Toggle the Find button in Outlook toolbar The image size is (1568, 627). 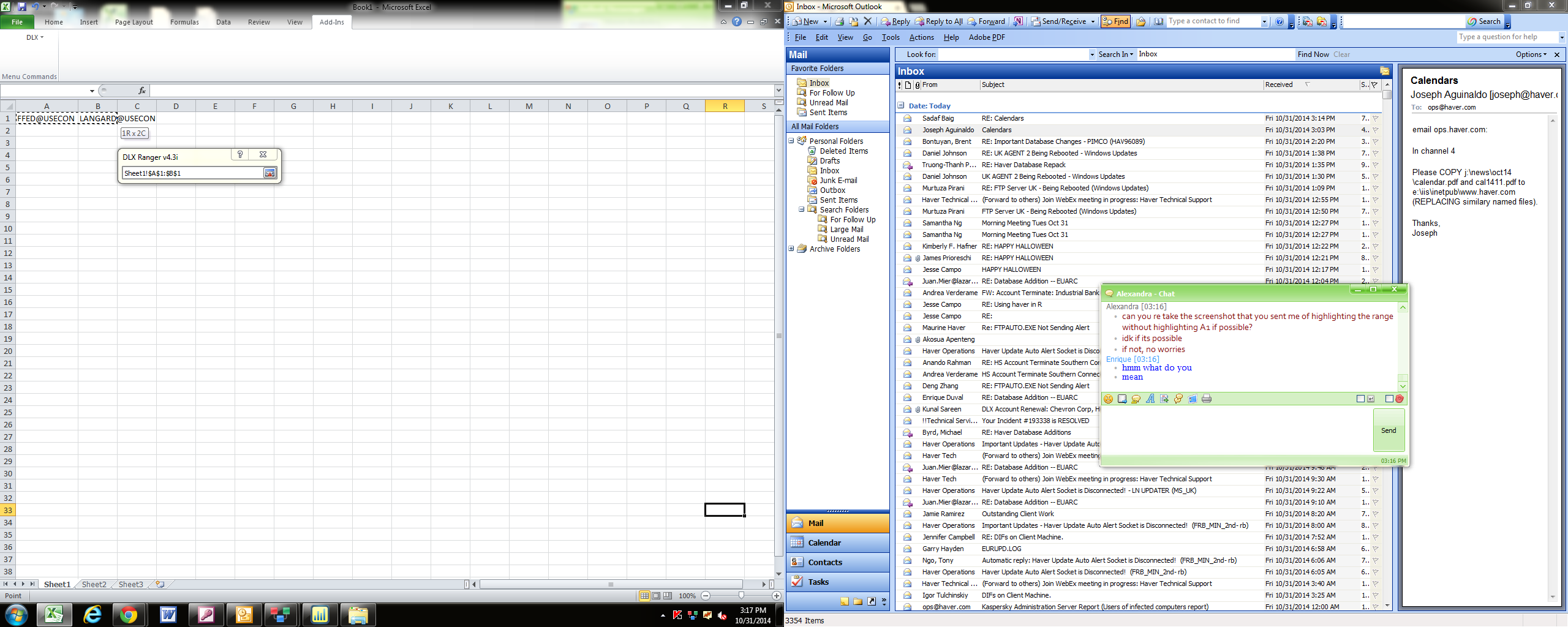tap(1115, 21)
